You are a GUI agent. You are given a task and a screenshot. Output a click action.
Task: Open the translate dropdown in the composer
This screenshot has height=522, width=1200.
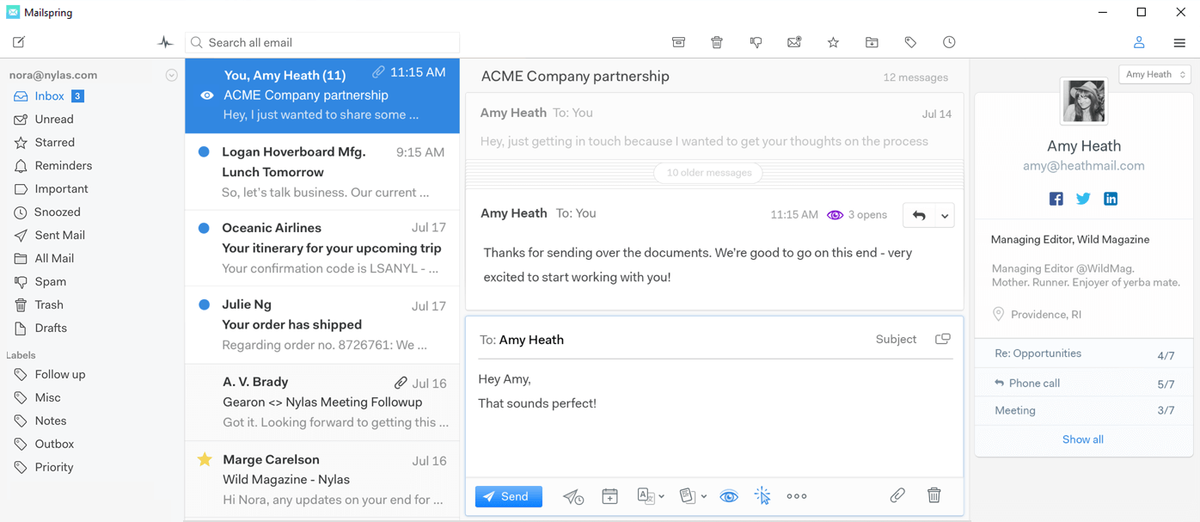pyautogui.click(x=651, y=496)
